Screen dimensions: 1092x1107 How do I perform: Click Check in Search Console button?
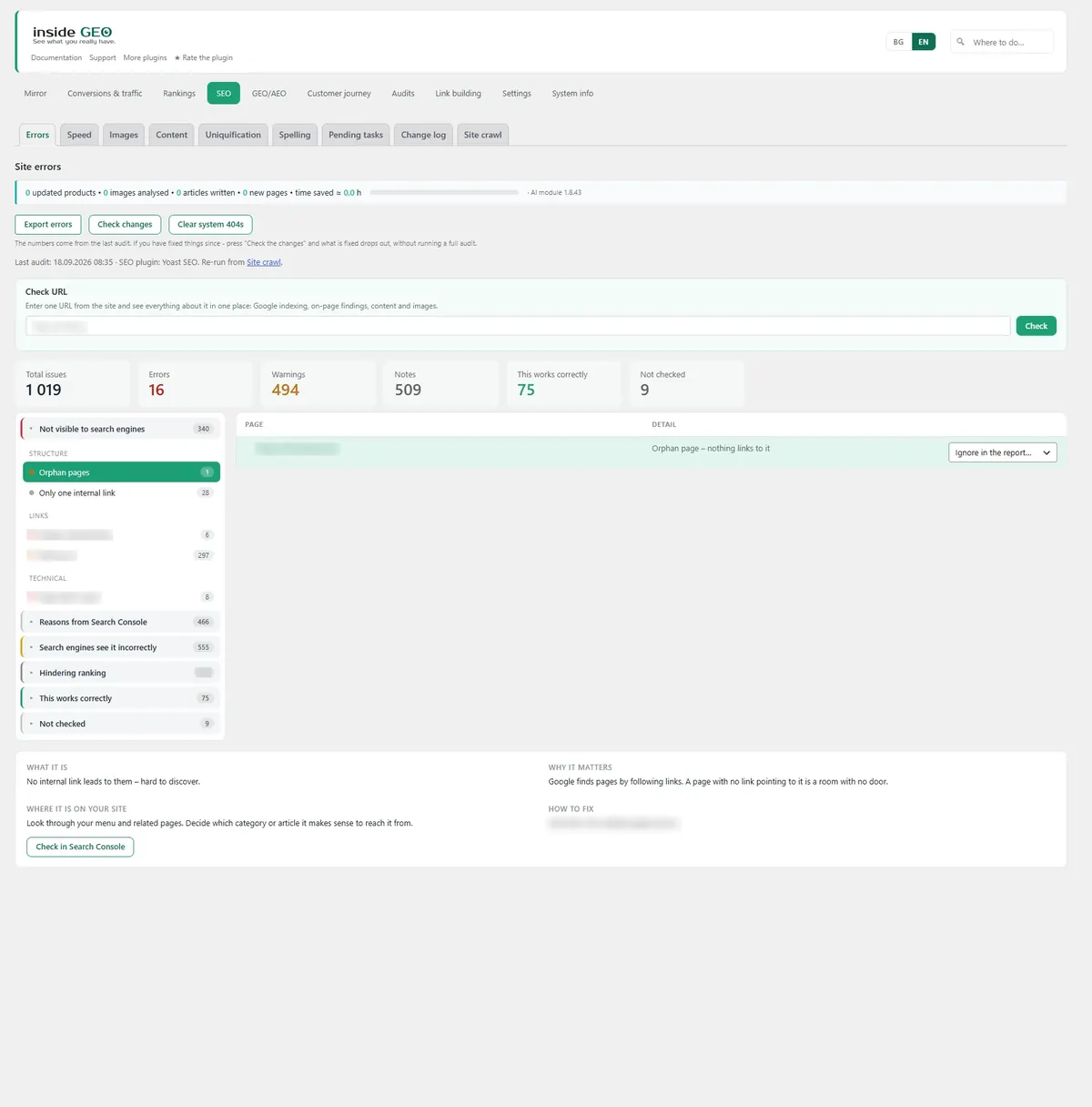click(x=80, y=847)
